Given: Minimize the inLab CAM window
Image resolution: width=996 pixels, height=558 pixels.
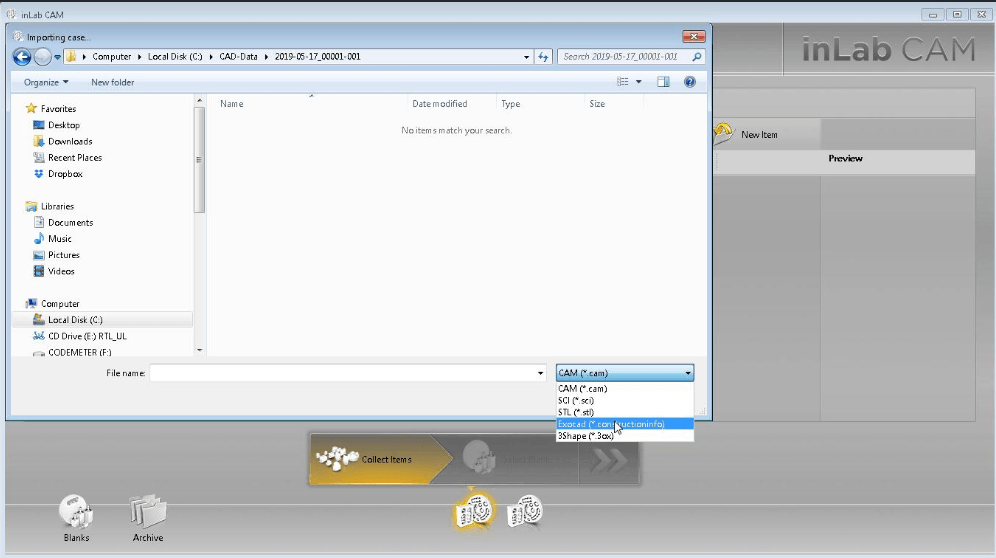Looking at the screenshot, I should coord(932,14).
